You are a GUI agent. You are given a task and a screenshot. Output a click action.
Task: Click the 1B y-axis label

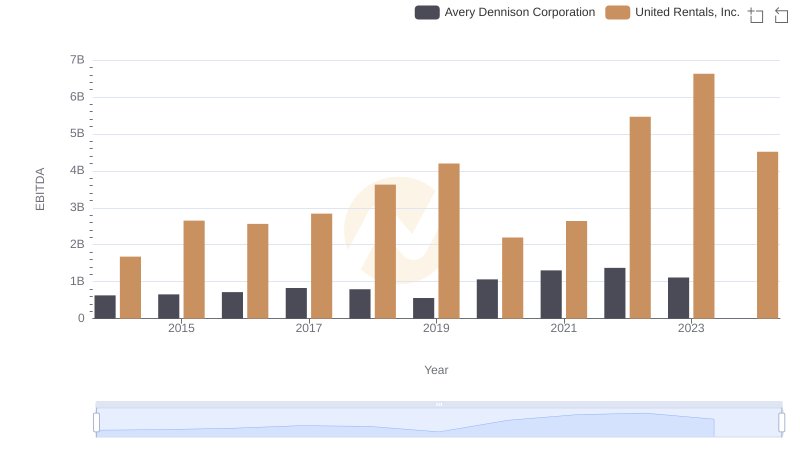pyautogui.click(x=77, y=281)
